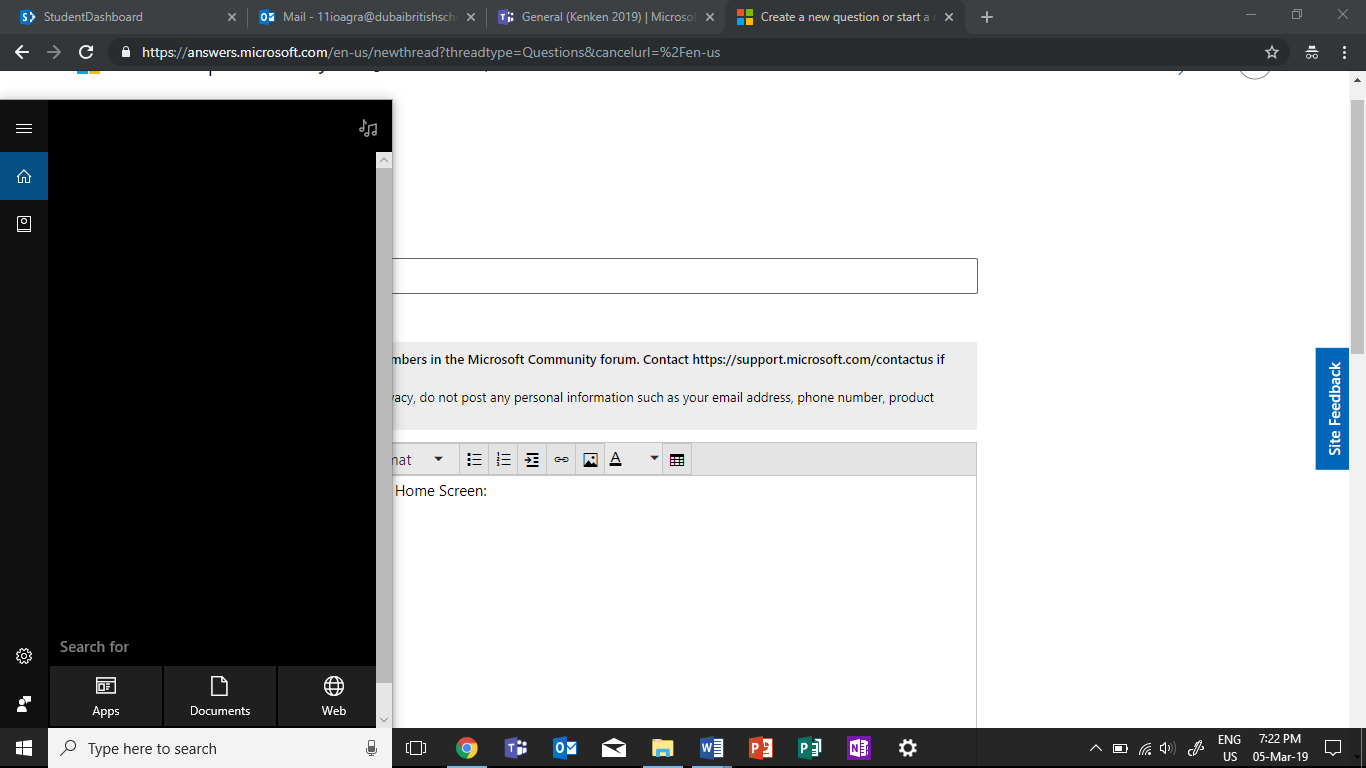Filter search by Apps
The width and height of the screenshot is (1366, 768).
click(x=106, y=696)
